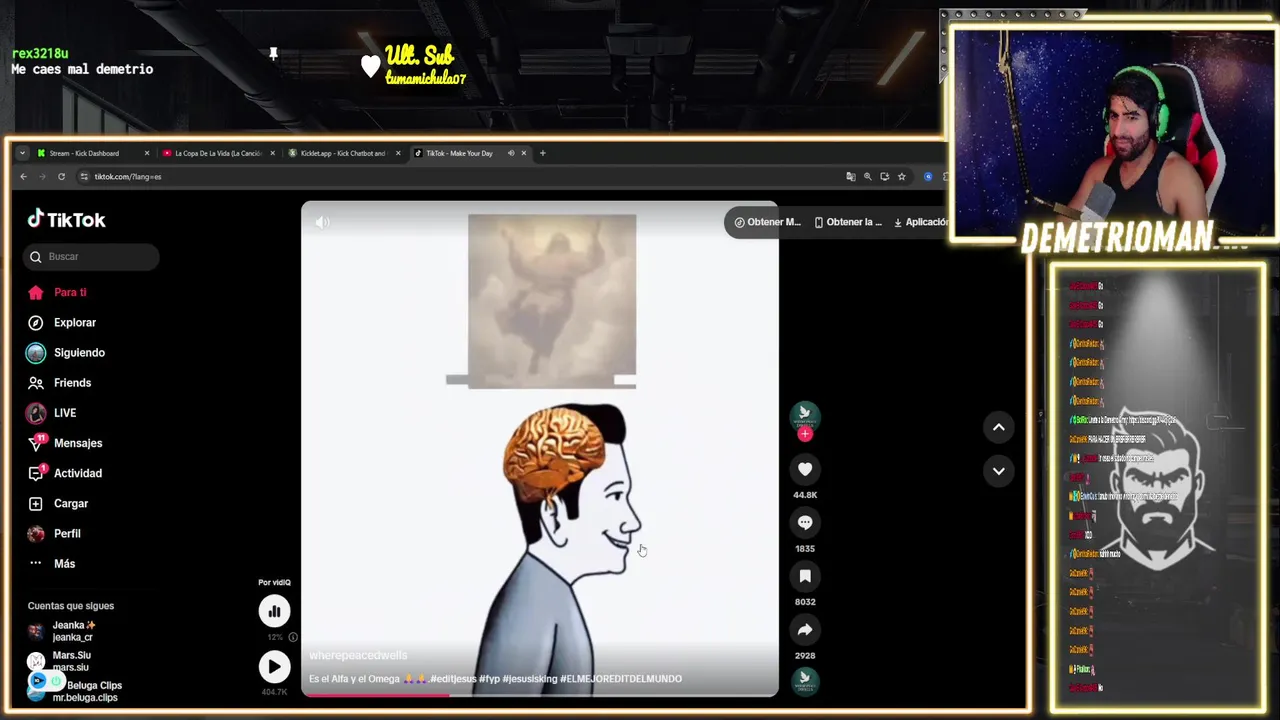The width and height of the screenshot is (1280, 720).
Task: Focus the Buscar search field
Action: tap(91, 257)
